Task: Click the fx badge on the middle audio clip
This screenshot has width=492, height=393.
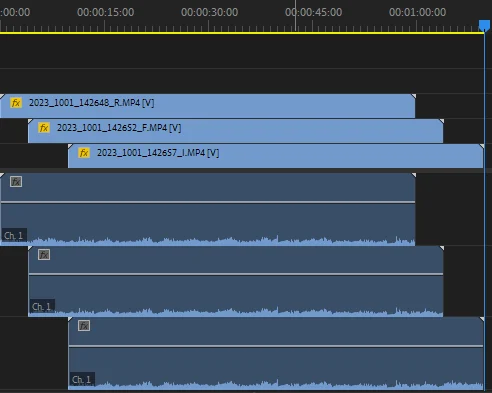Action: pos(44,255)
